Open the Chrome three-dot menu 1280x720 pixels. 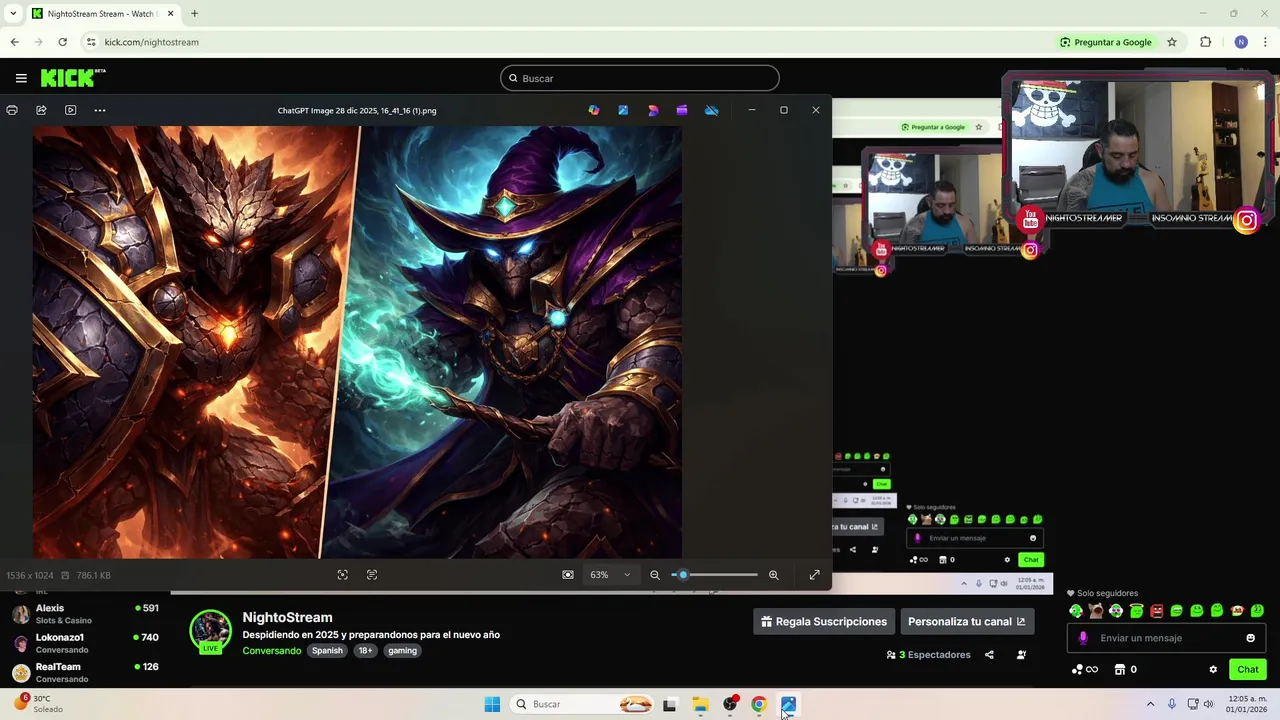point(1266,42)
